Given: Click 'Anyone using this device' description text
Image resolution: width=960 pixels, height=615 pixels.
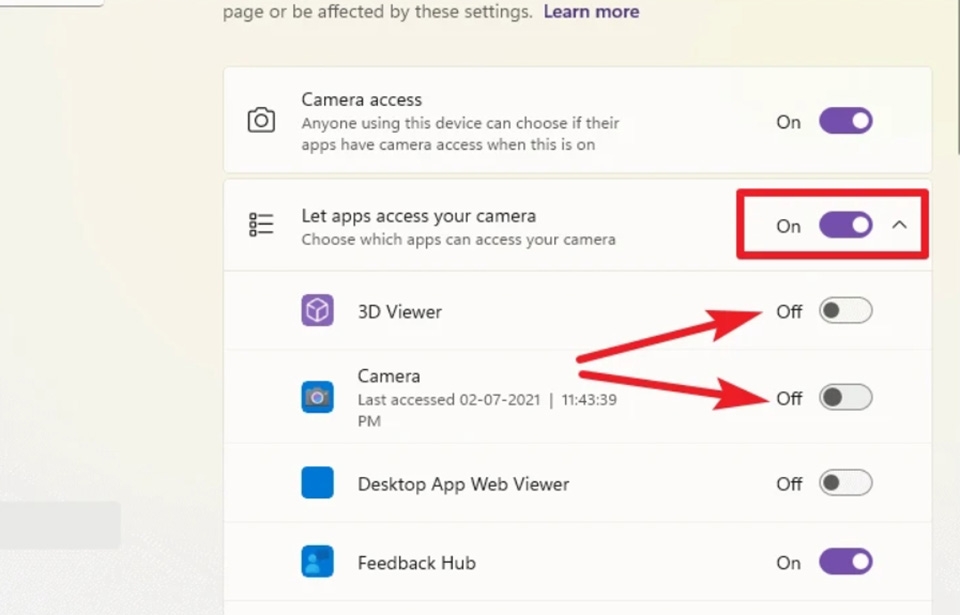Looking at the screenshot, I should click(460, 134).
